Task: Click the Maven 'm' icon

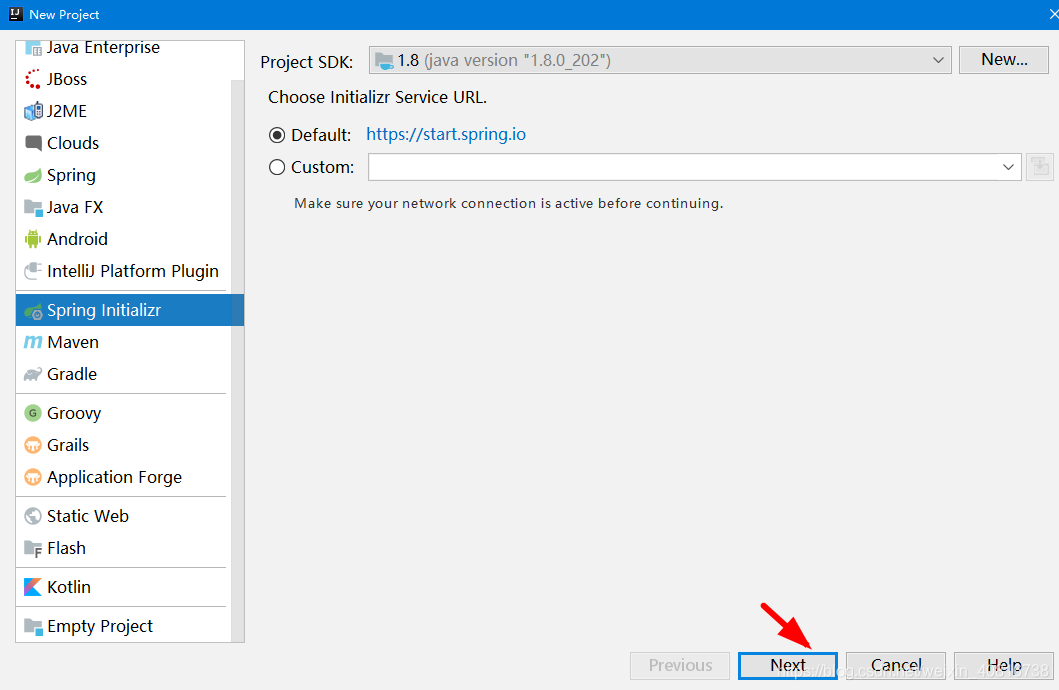Action: click(33, 342)
